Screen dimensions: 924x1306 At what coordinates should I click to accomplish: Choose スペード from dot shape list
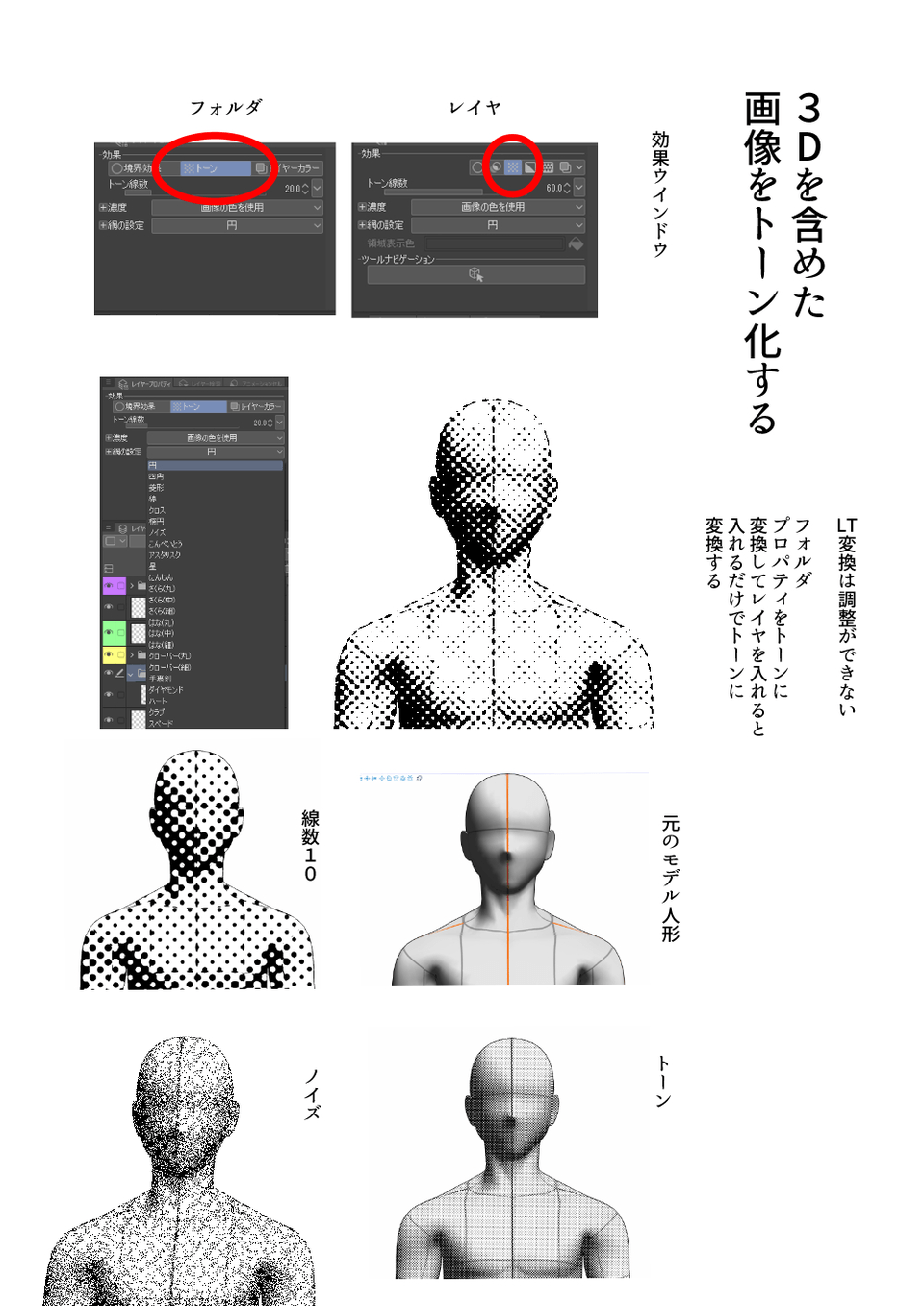click(161, 723)
